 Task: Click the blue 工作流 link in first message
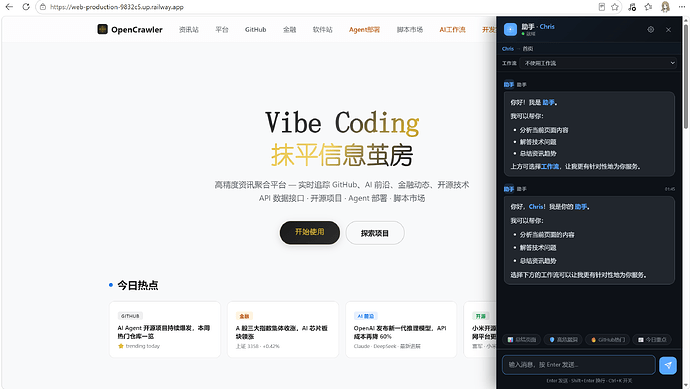click(550, 166)
